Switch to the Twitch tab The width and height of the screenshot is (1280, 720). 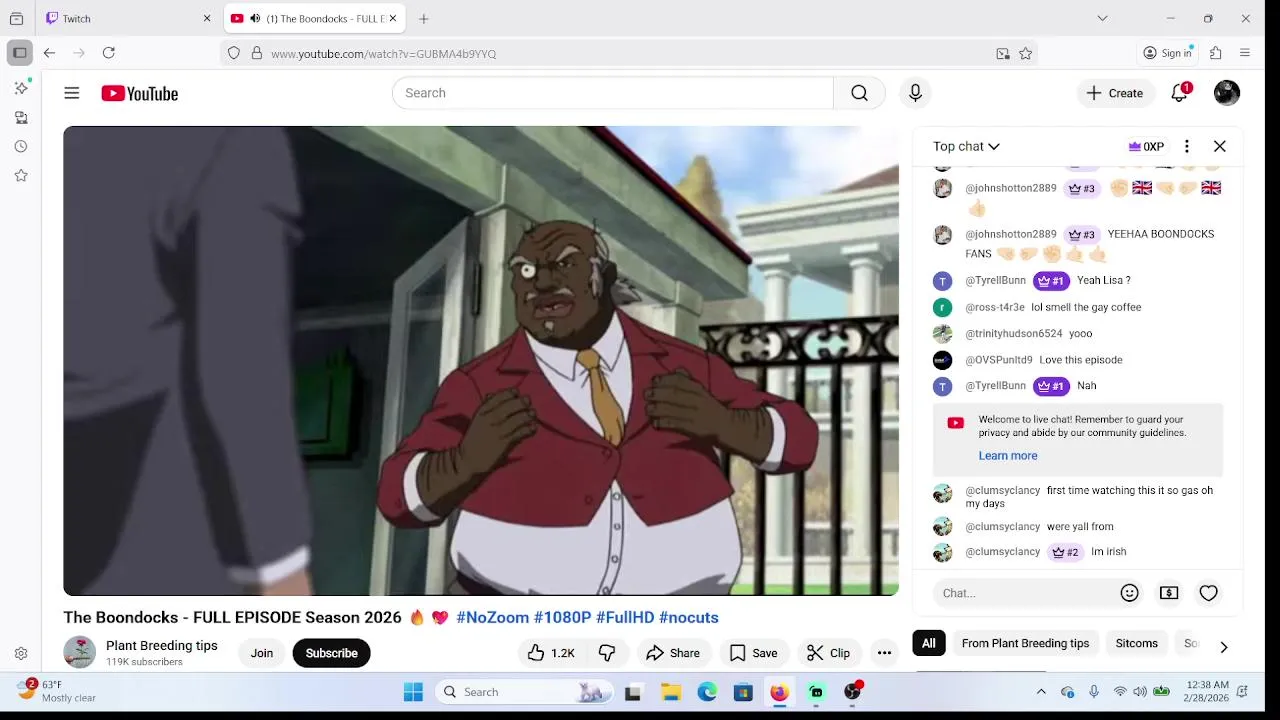[x=129, y=18]
